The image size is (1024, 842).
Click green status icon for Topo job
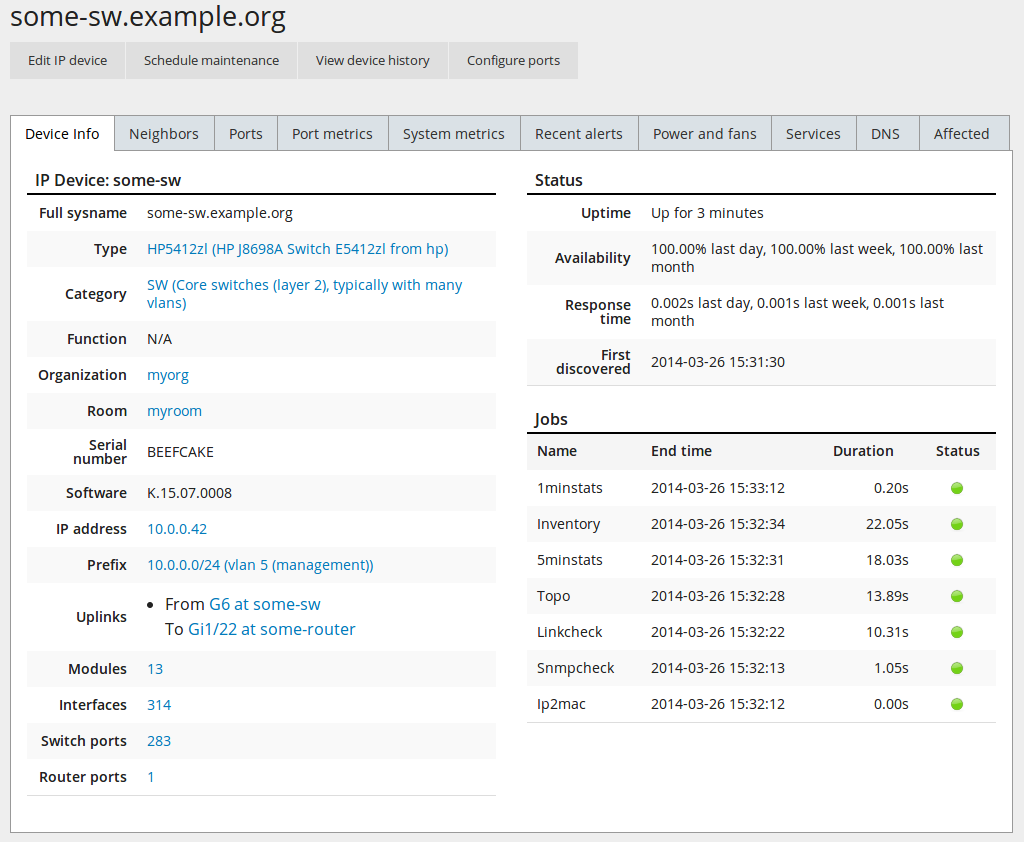pyautogui.click(x=956, y=596)
